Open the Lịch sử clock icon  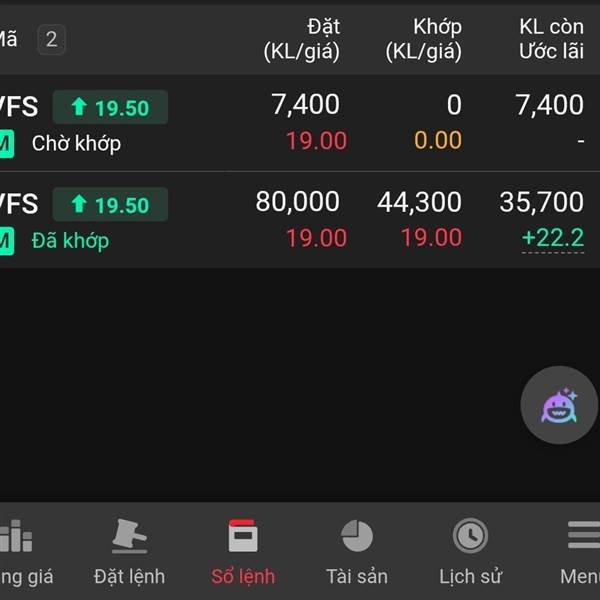pyautogui.click(x=470, y=535)
